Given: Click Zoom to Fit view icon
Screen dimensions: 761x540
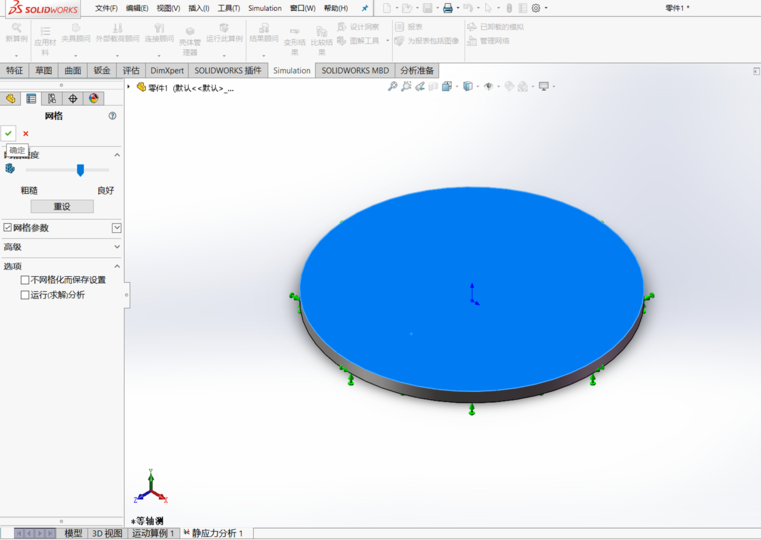Looking at the screenshot, I should click(392, 86).
